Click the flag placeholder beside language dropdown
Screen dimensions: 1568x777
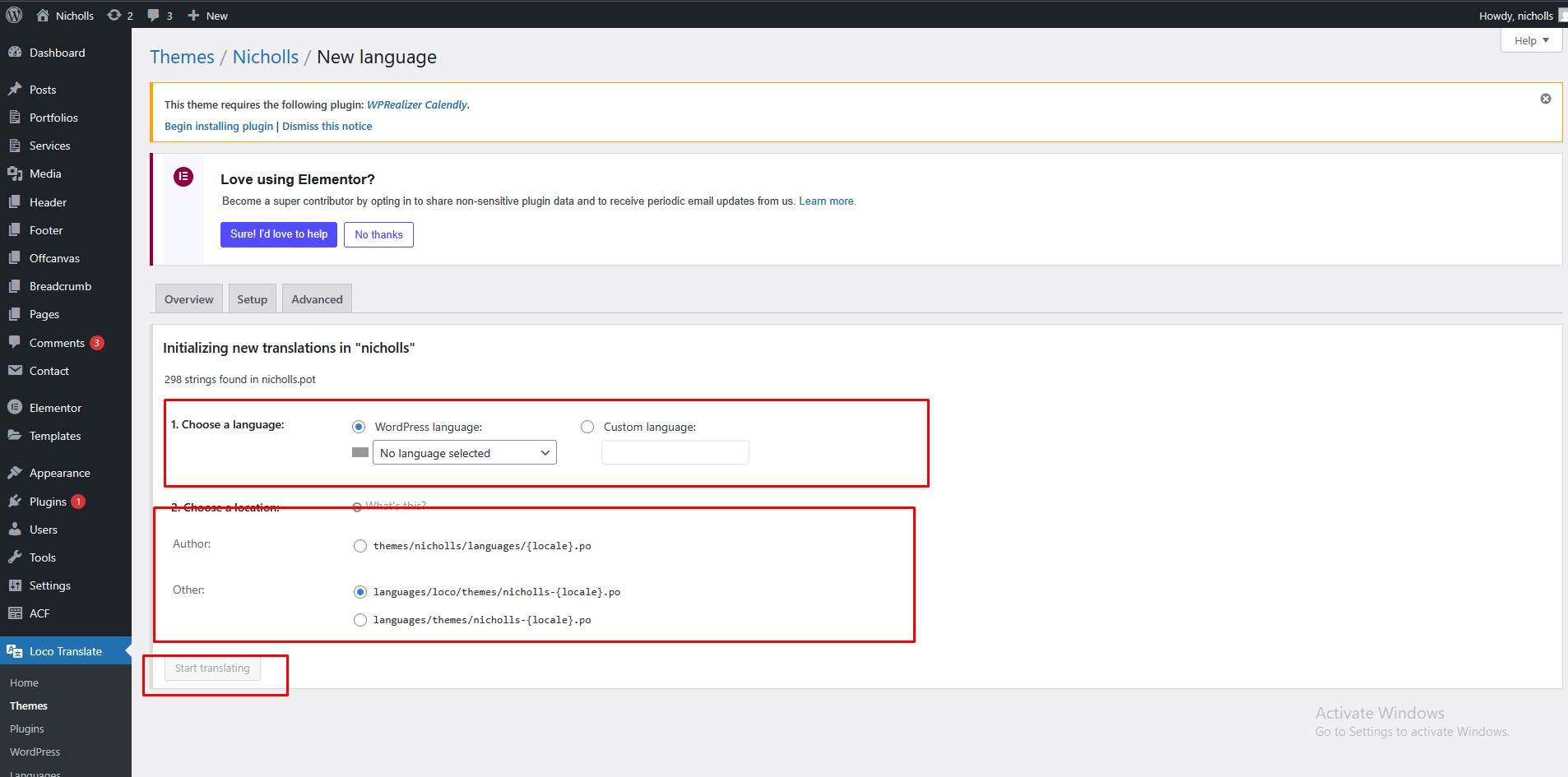point(360,452)
